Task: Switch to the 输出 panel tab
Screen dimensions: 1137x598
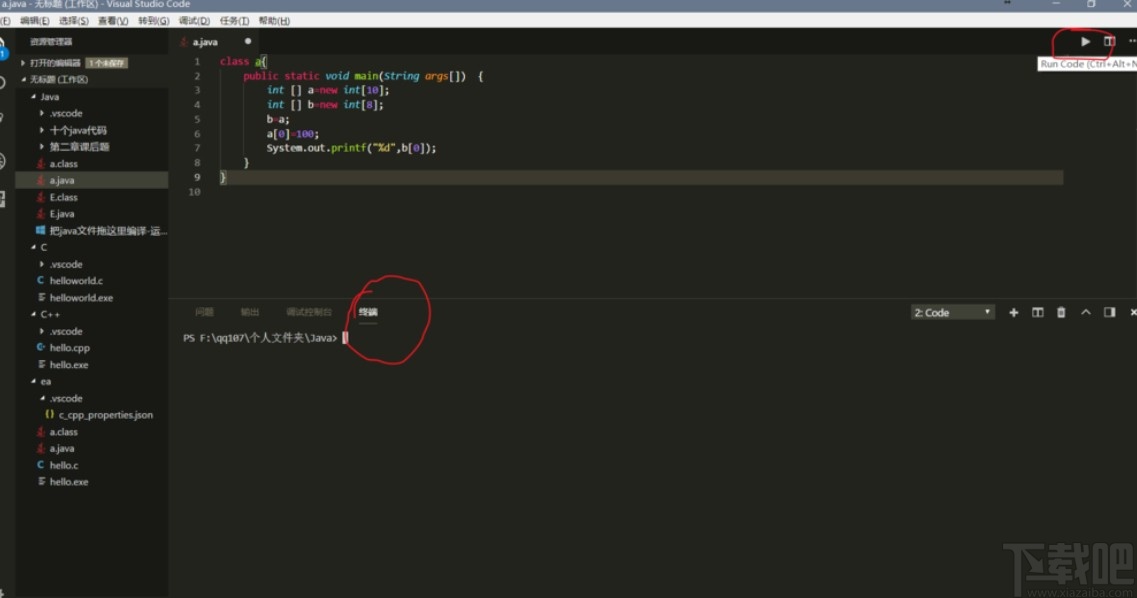Action: click(x=250, y=312)
